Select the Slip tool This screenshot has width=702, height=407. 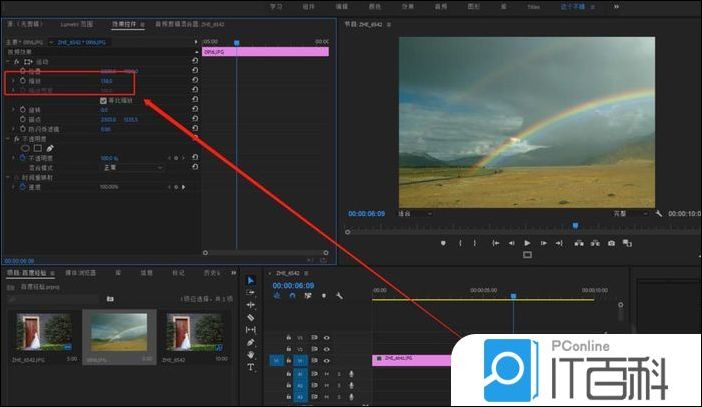(251, 330)
